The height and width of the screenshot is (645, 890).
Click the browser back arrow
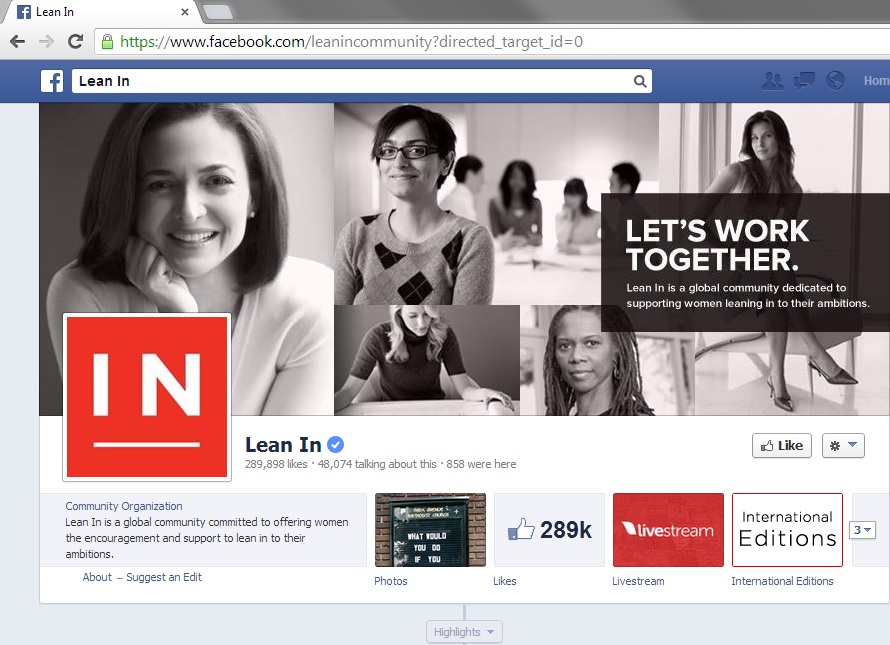pos(18,41)
